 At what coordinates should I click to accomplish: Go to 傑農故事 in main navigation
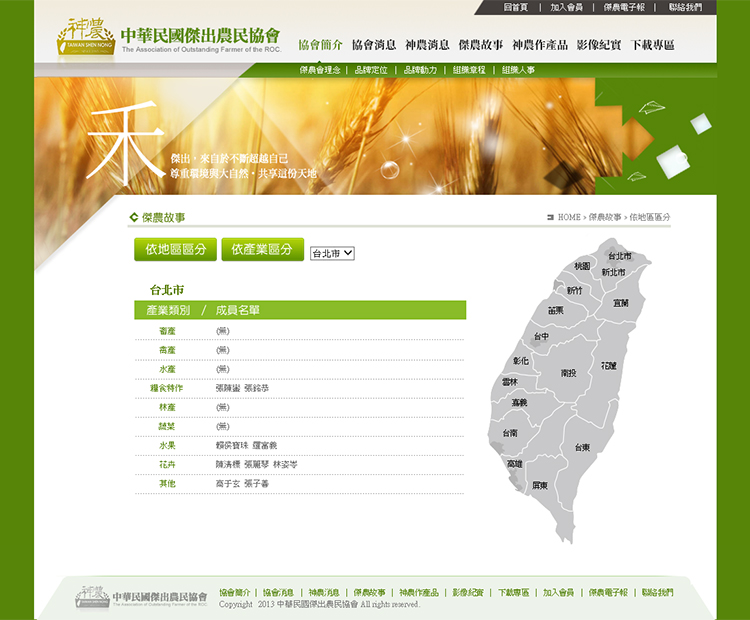(480, 45)
